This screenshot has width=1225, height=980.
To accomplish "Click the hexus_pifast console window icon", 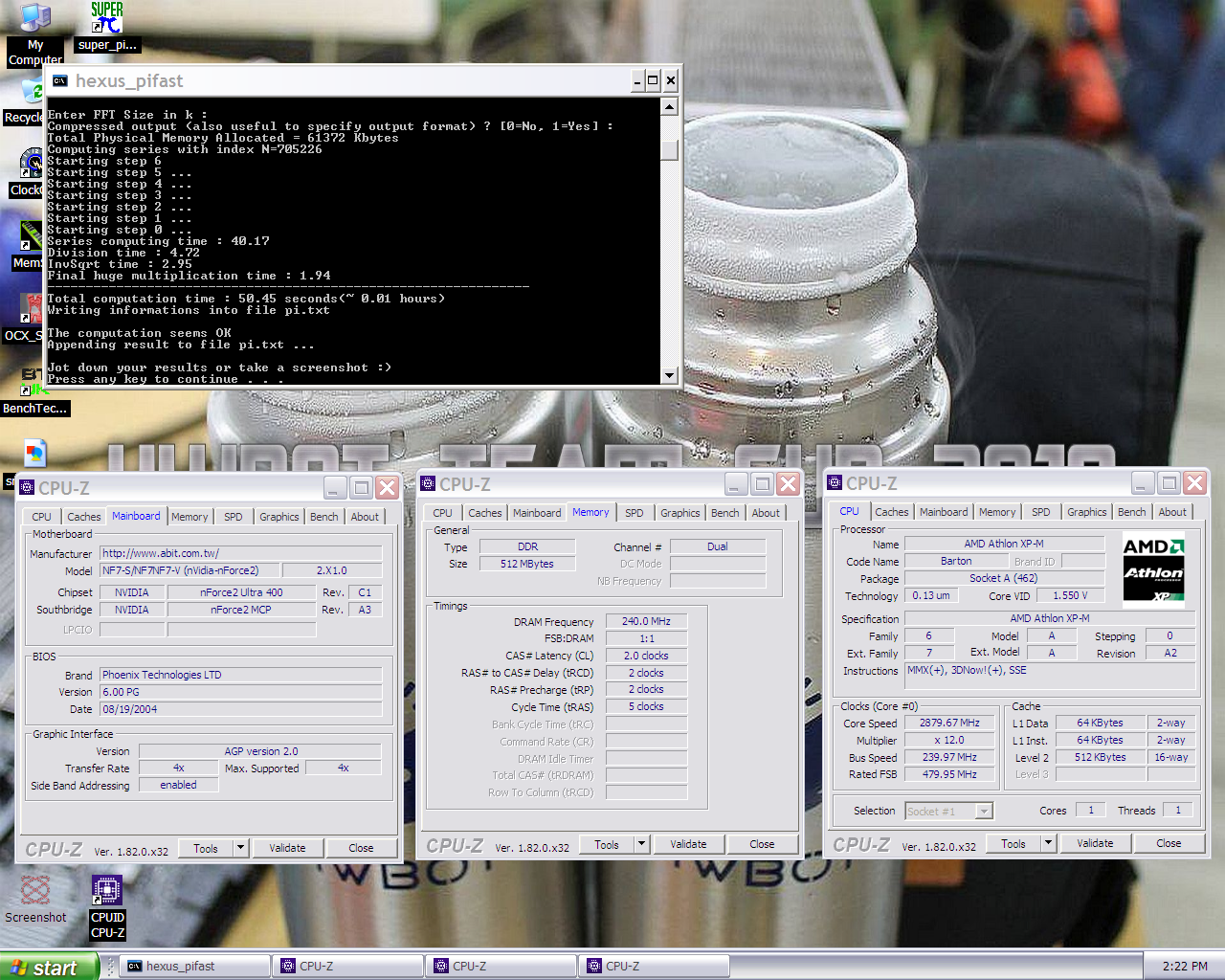I will point(60,81).
